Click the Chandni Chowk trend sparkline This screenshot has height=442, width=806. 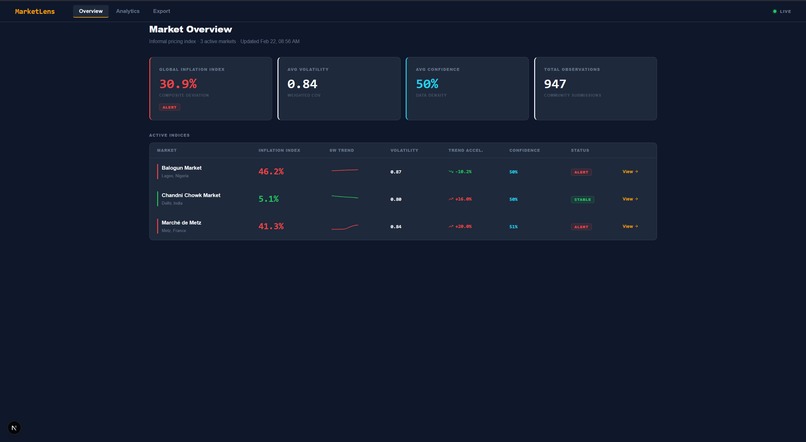tap(345, 197)
